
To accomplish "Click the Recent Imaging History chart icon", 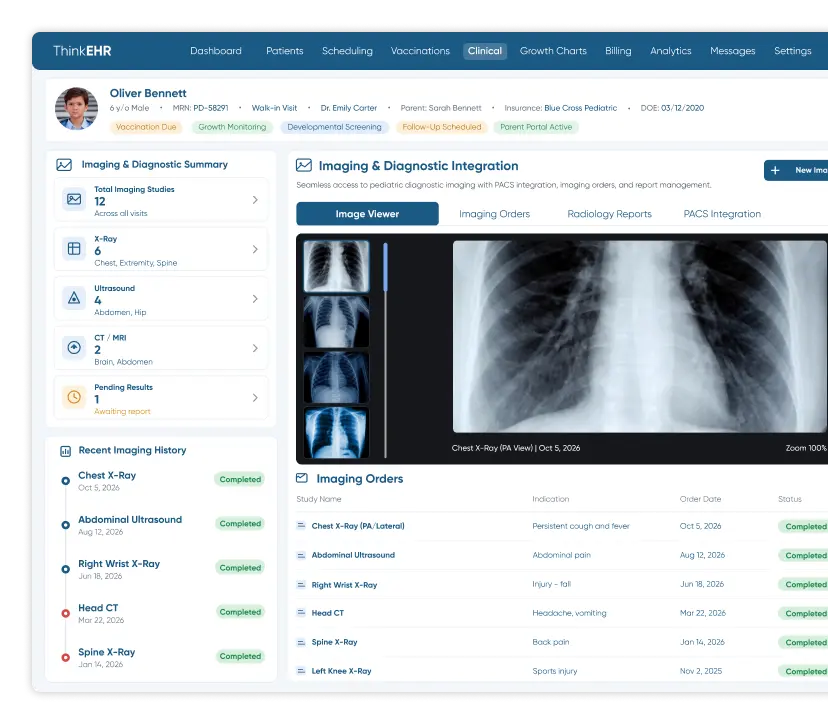I will 65,451.
